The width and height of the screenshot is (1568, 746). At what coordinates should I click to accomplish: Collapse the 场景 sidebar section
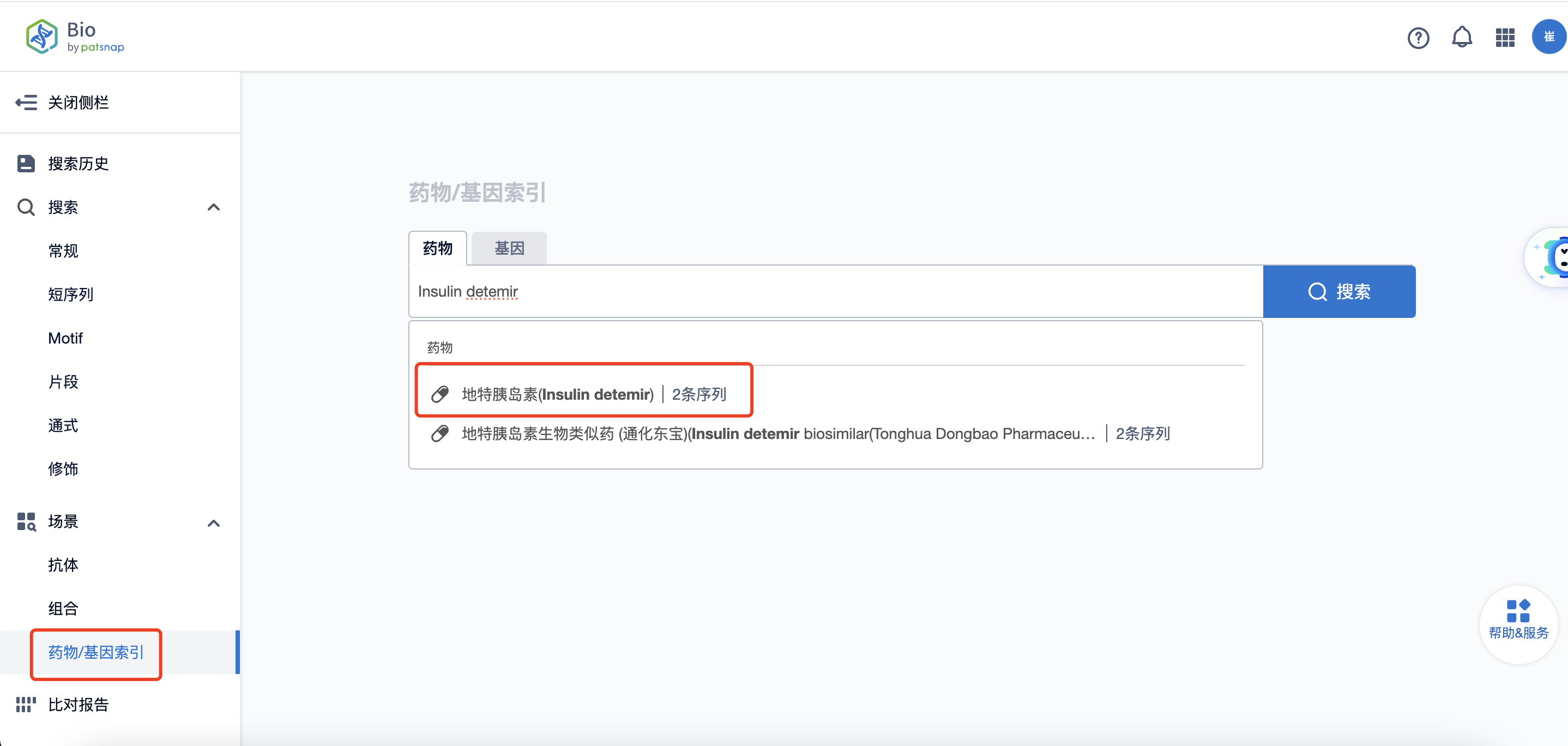[x=213, y=522]
